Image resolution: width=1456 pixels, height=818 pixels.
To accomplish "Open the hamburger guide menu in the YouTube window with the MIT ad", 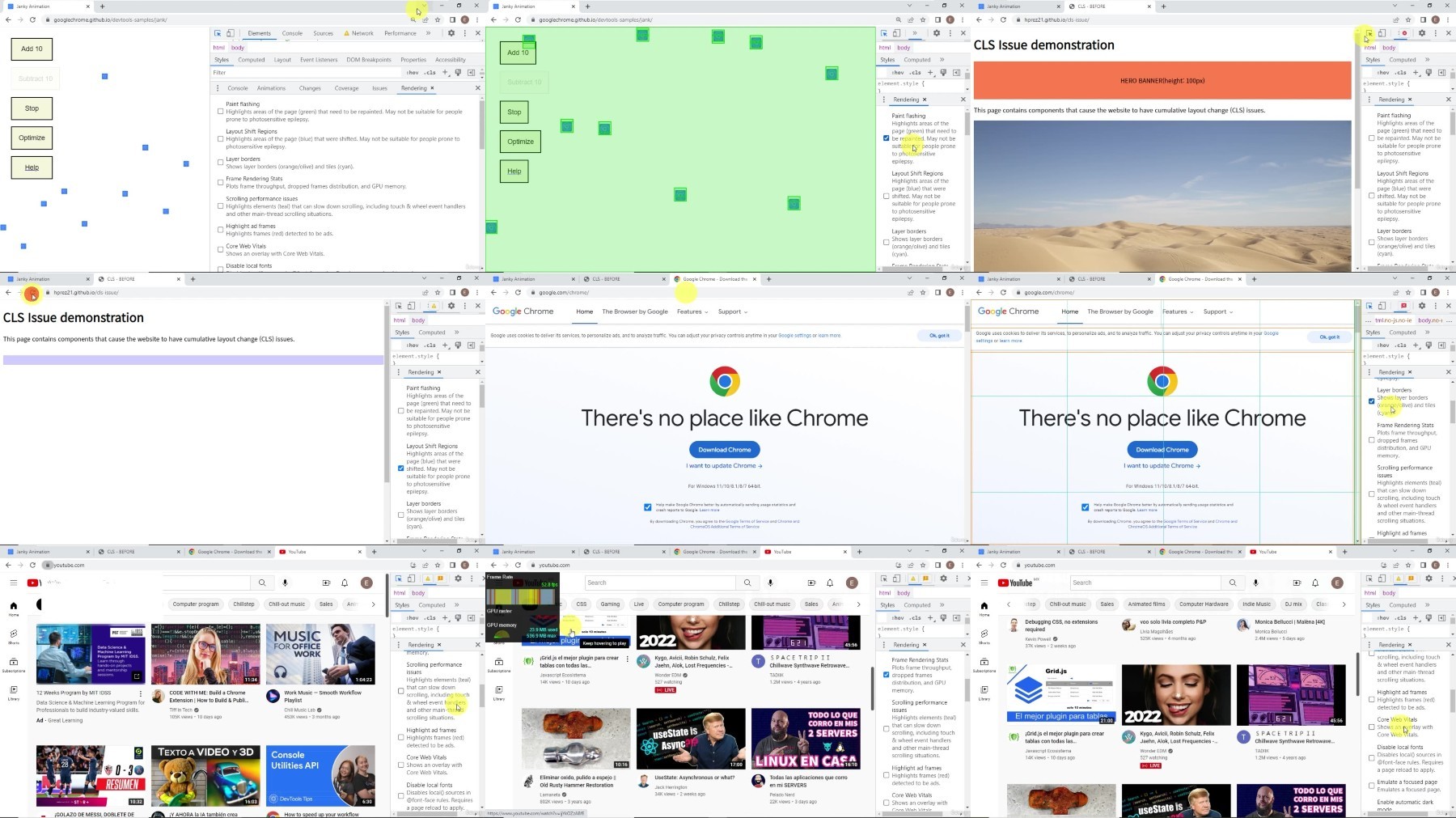I will 13,583.
